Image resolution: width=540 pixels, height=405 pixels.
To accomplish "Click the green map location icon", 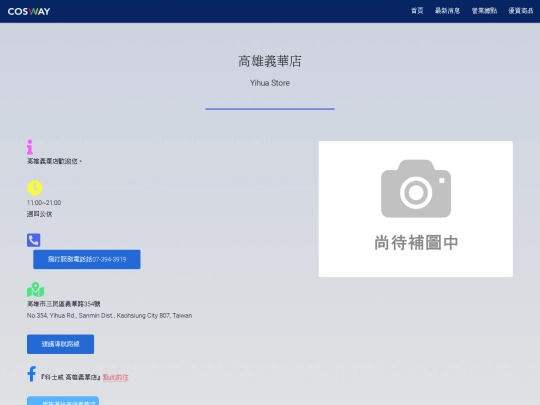I will [x=35, y=290].
